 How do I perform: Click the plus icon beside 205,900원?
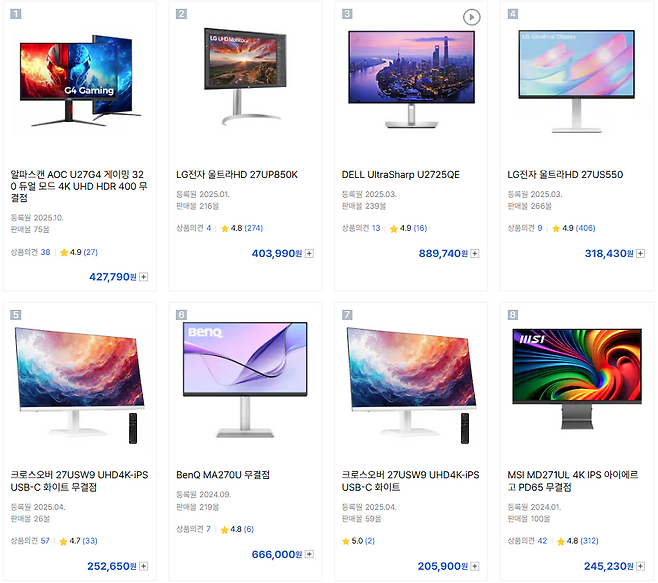(x=475, y=566)
